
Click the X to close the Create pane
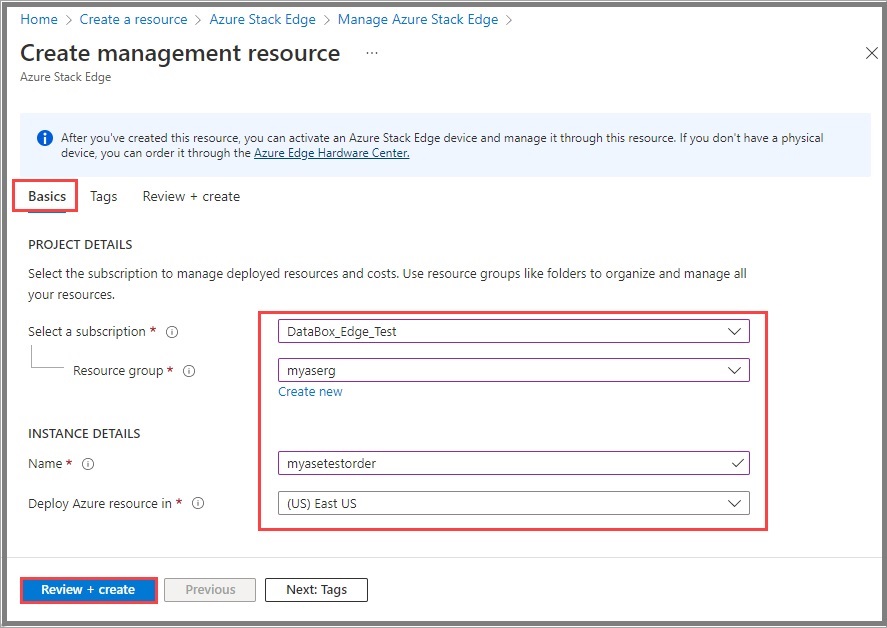pos(871,53)
